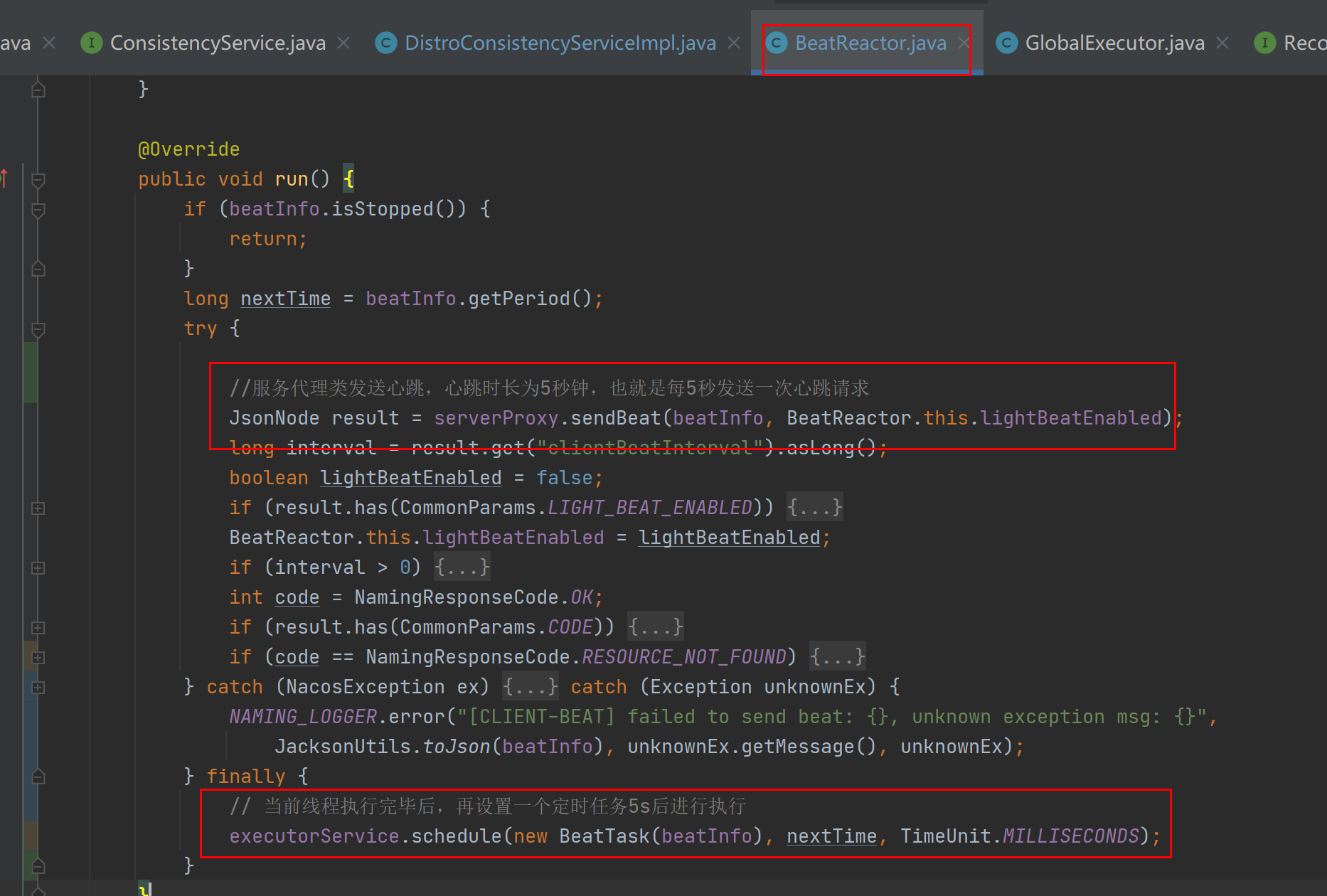Click the class icon on BeatReactor.java tab
This screenshot has width=1327, height=896.
click(777, 43)
